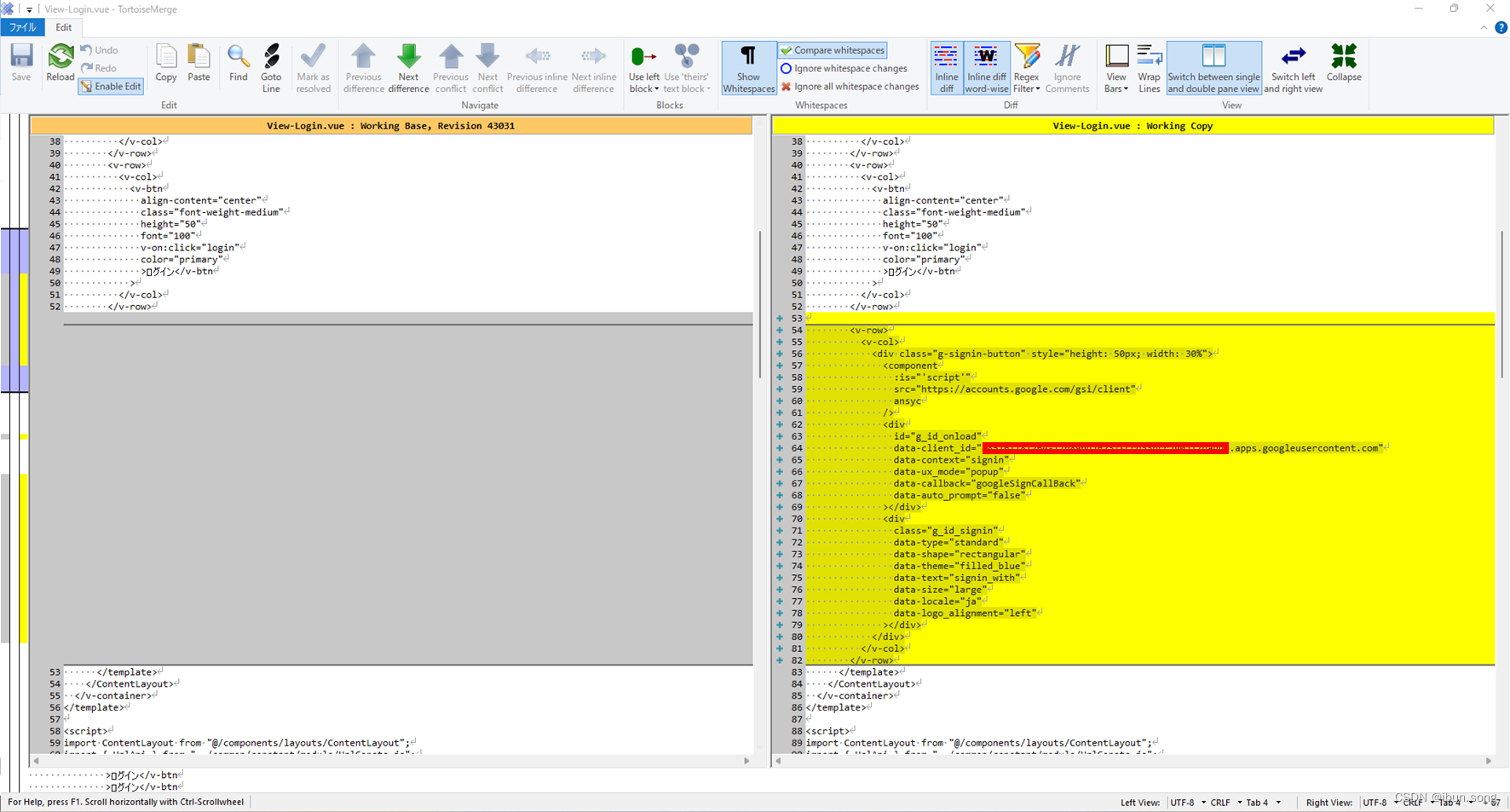The height and width of the screenshot is (812, 1510).
Task: Open the Edit ribbon tab
Action: tap(64, 27)
